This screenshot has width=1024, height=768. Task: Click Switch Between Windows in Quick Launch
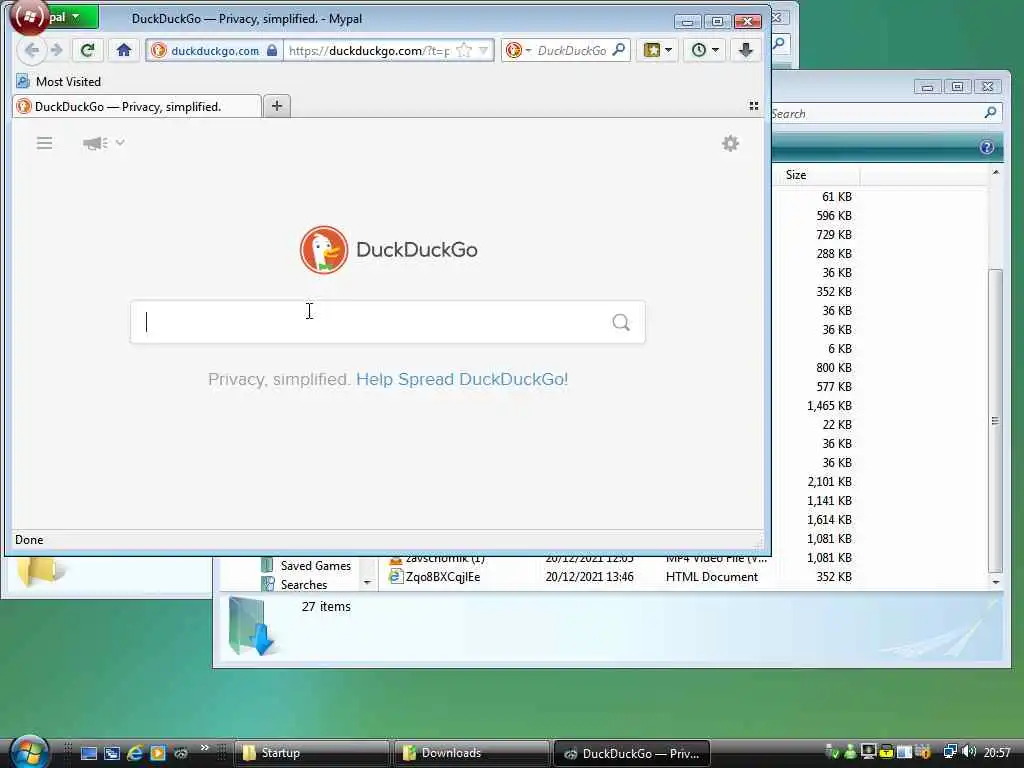[112, 753]
